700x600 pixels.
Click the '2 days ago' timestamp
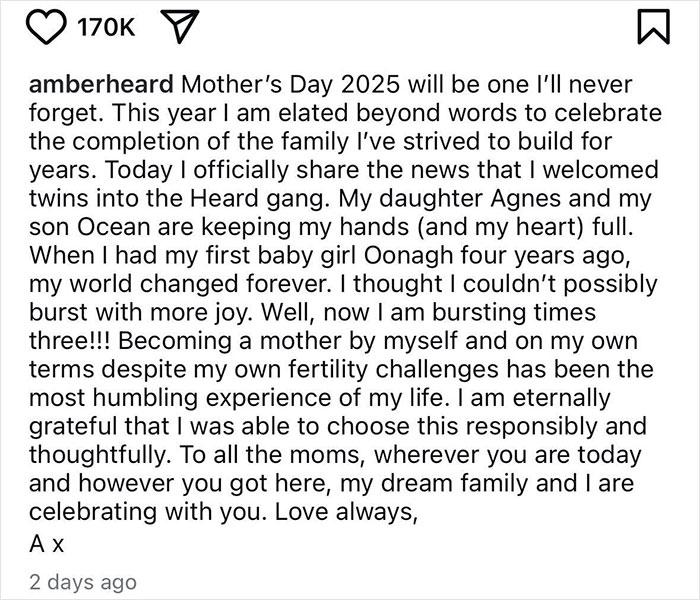pyautogui.click(x=83, y=582)
